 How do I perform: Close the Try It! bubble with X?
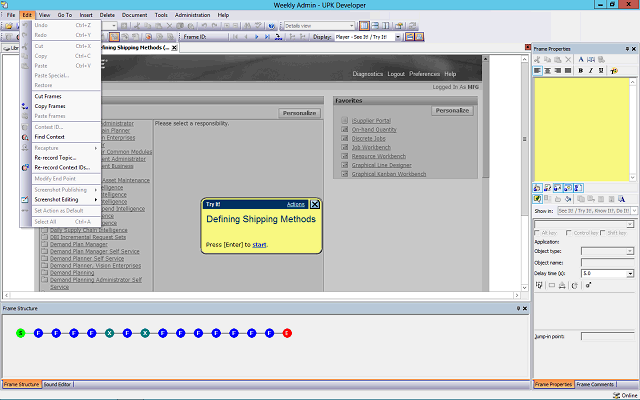tap(315, 204)
